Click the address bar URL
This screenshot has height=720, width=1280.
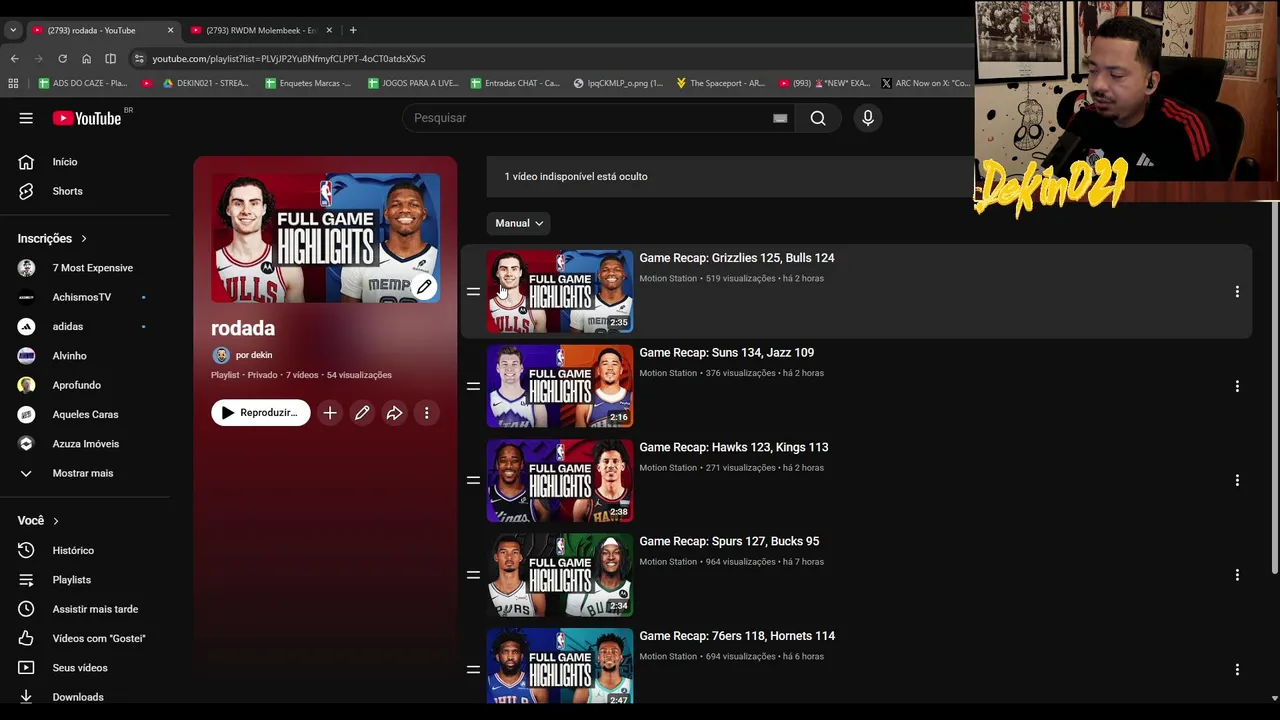pyautogui.click(x=289, y=58)
